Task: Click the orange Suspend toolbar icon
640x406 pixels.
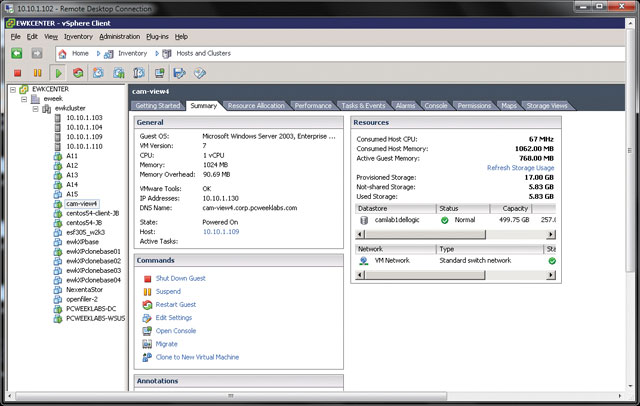Action: [38, 73]
